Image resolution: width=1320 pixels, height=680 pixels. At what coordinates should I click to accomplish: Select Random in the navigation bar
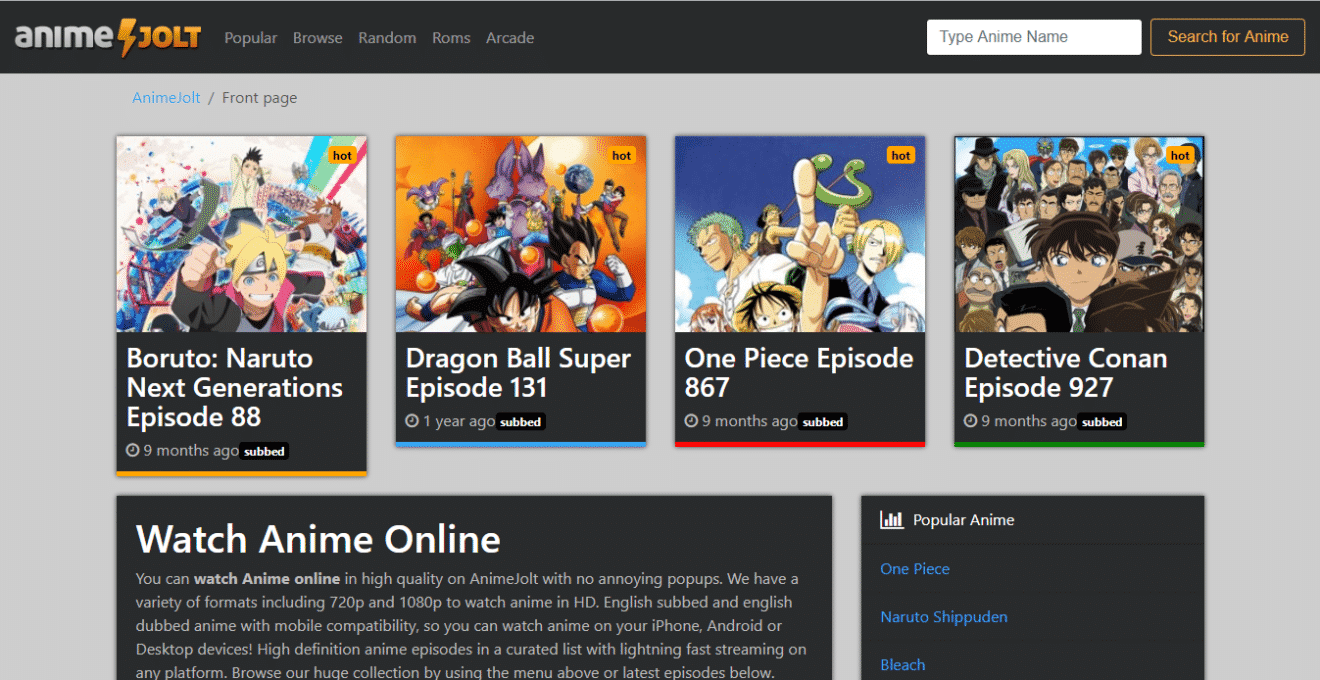pyautogui.click(x=387, y=38)
